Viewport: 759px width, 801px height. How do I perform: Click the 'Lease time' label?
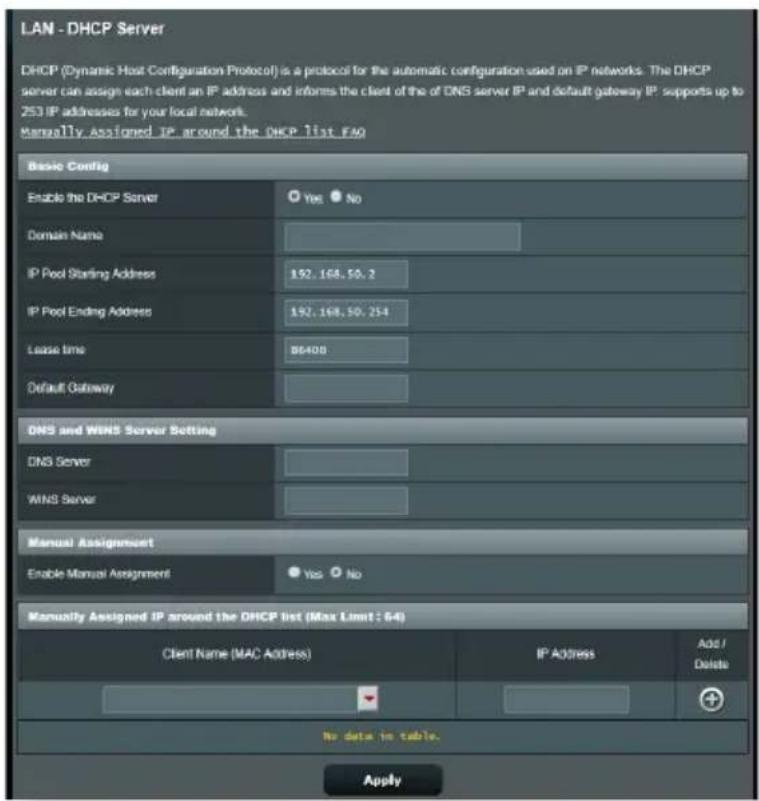56,350
